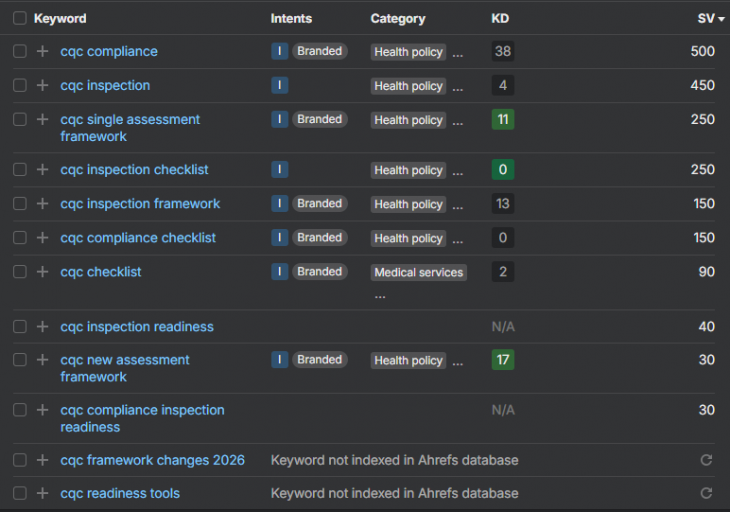Click informational intent badge for 'cqc inspection'
This screenshot has width=730, height=512.
(x=279, y=85)
